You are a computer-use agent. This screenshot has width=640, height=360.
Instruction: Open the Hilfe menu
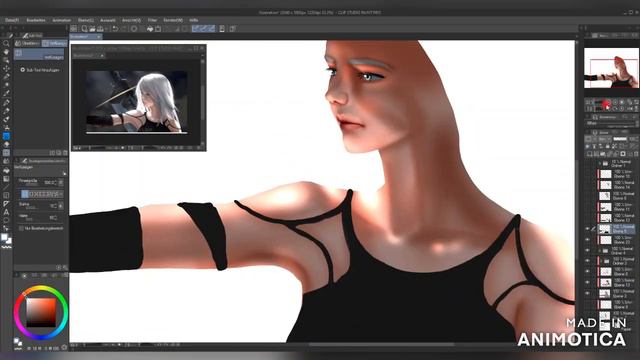click(194, 20)
